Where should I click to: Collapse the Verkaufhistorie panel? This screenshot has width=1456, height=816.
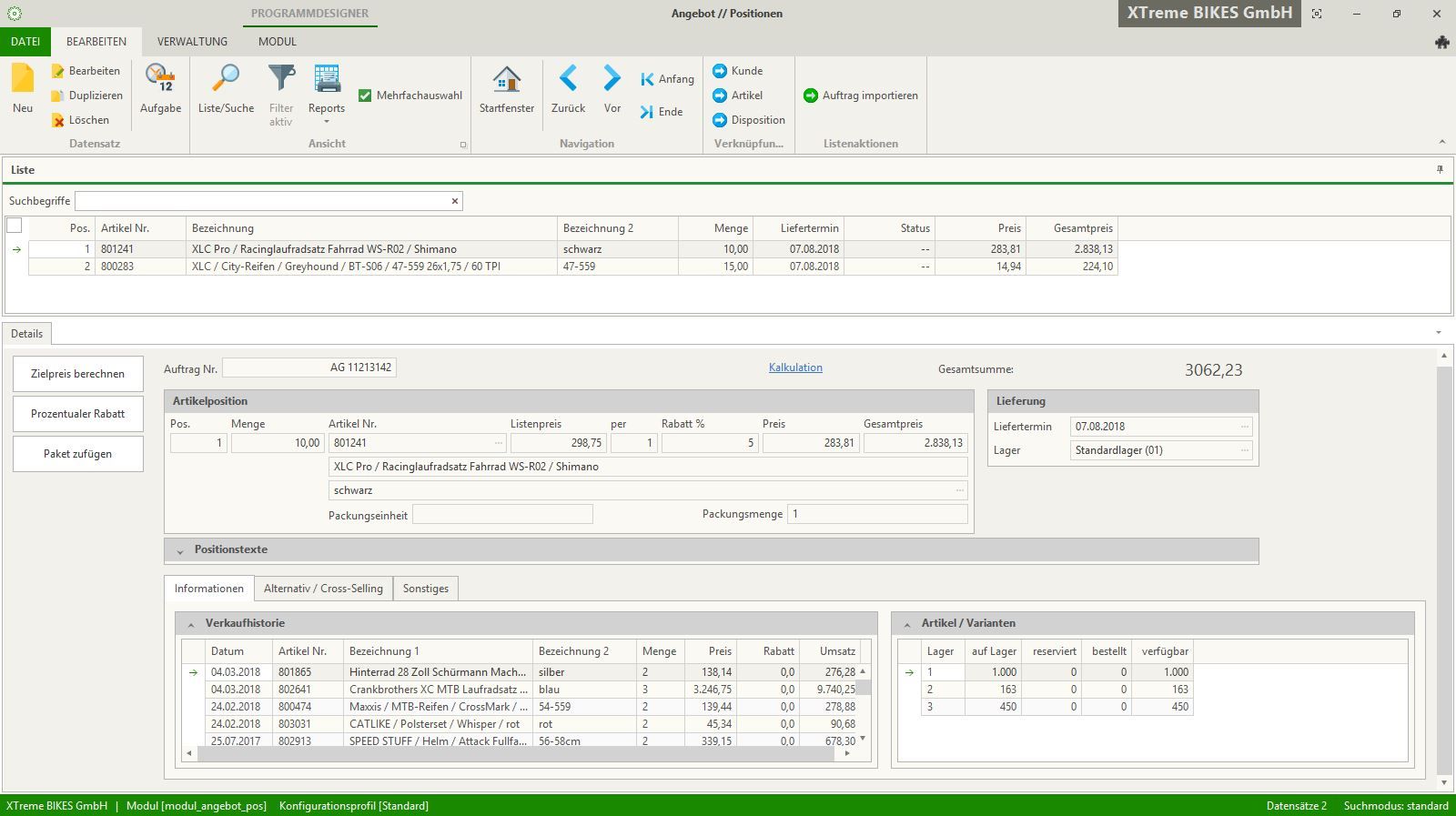click(x=191, y=624)
